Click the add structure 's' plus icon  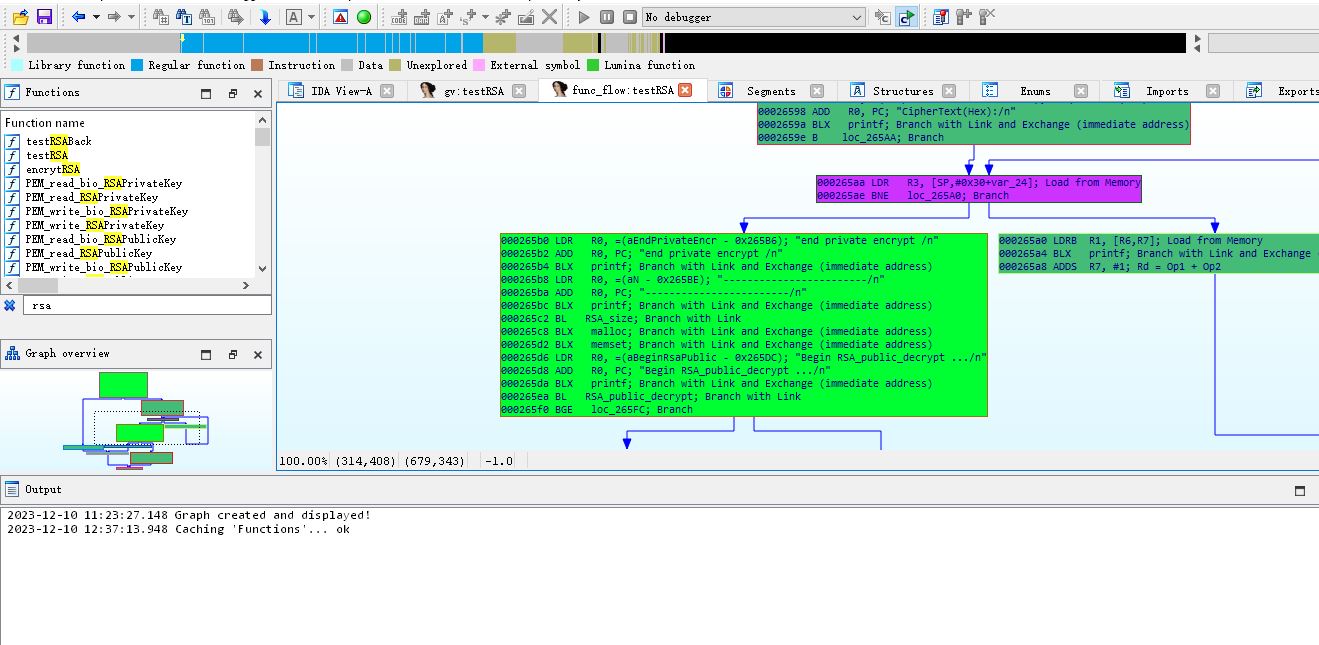469,17
